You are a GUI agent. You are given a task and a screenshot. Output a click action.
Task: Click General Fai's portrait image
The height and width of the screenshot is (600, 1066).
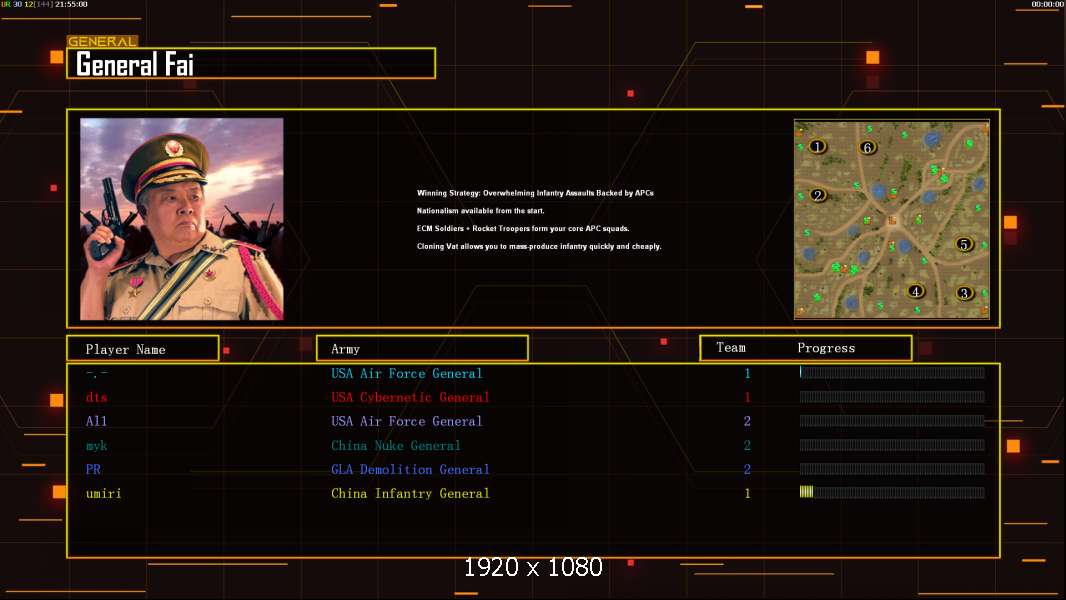pyautogui.click(x=182, y=219)
